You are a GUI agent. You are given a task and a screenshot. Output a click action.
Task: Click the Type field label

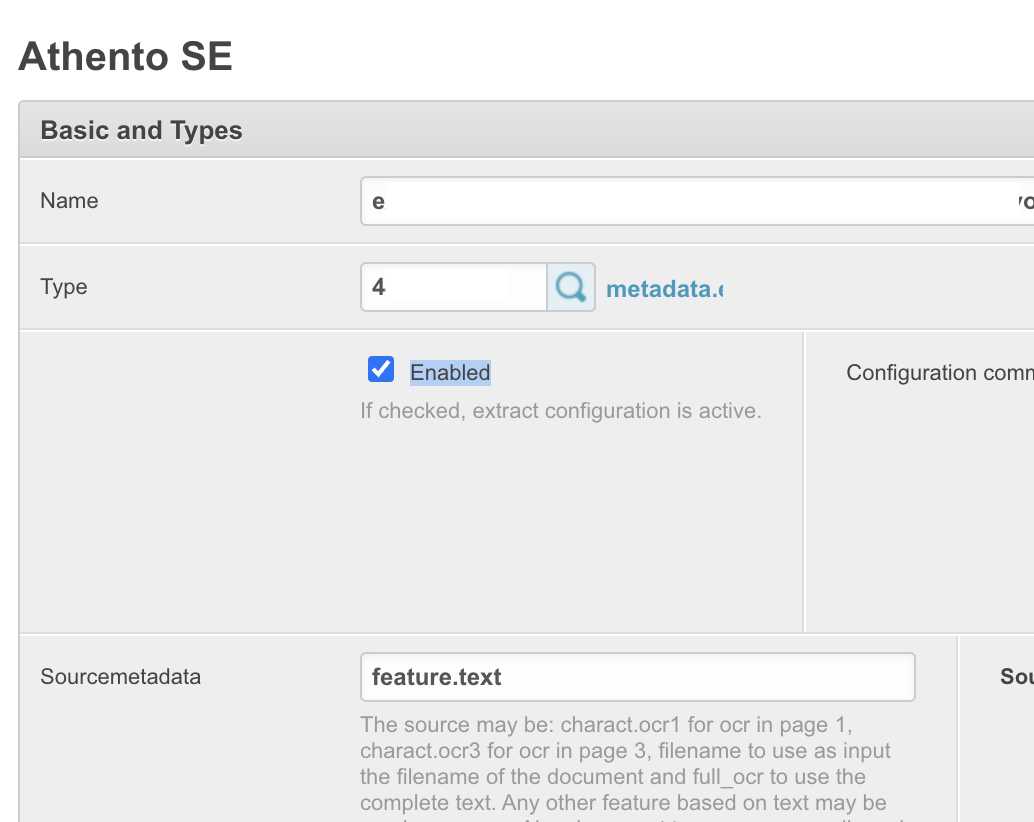click(x=64, y=287)
